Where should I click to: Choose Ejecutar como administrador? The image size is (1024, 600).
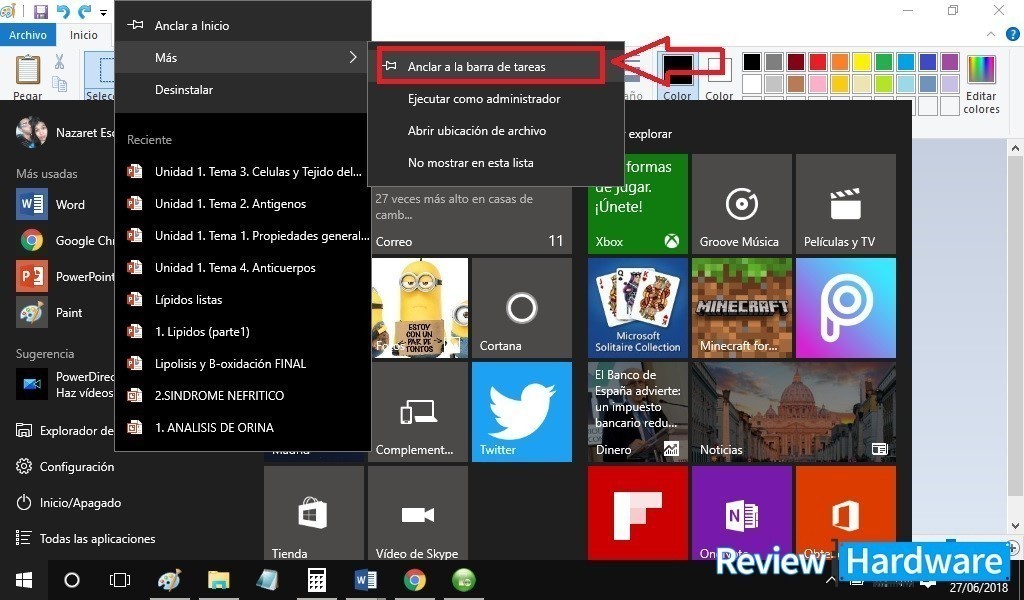pos(483,99)
